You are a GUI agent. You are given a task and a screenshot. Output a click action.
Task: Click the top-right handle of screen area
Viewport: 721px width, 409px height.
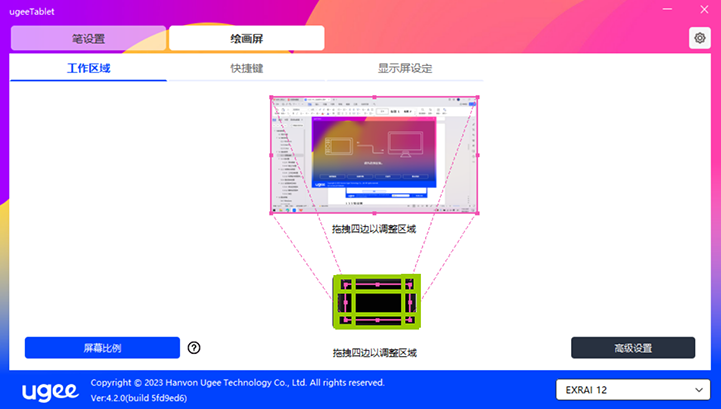(477, 98)
